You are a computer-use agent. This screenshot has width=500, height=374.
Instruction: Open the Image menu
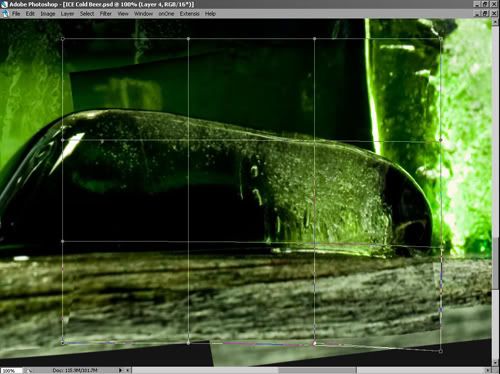tap(48, 14)
